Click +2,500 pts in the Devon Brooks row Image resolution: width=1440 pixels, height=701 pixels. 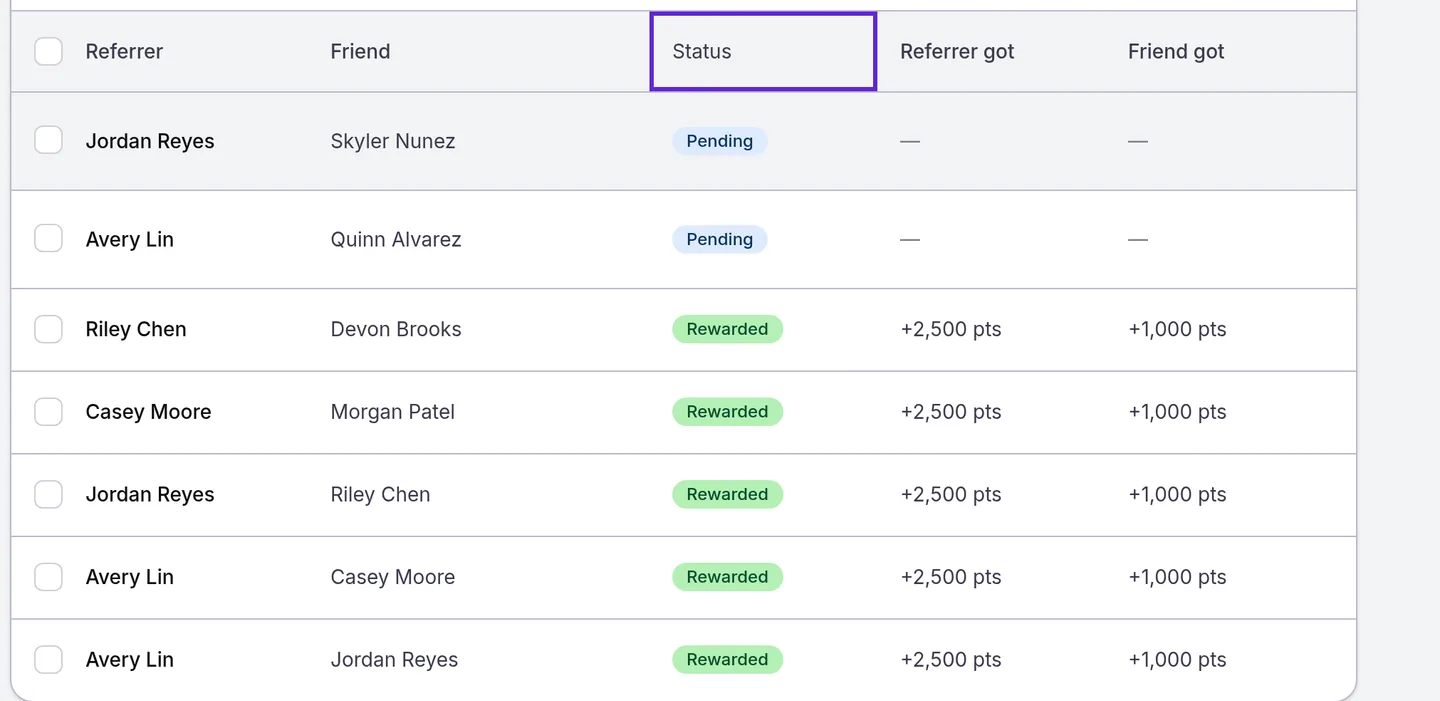(x=951, y=329)
